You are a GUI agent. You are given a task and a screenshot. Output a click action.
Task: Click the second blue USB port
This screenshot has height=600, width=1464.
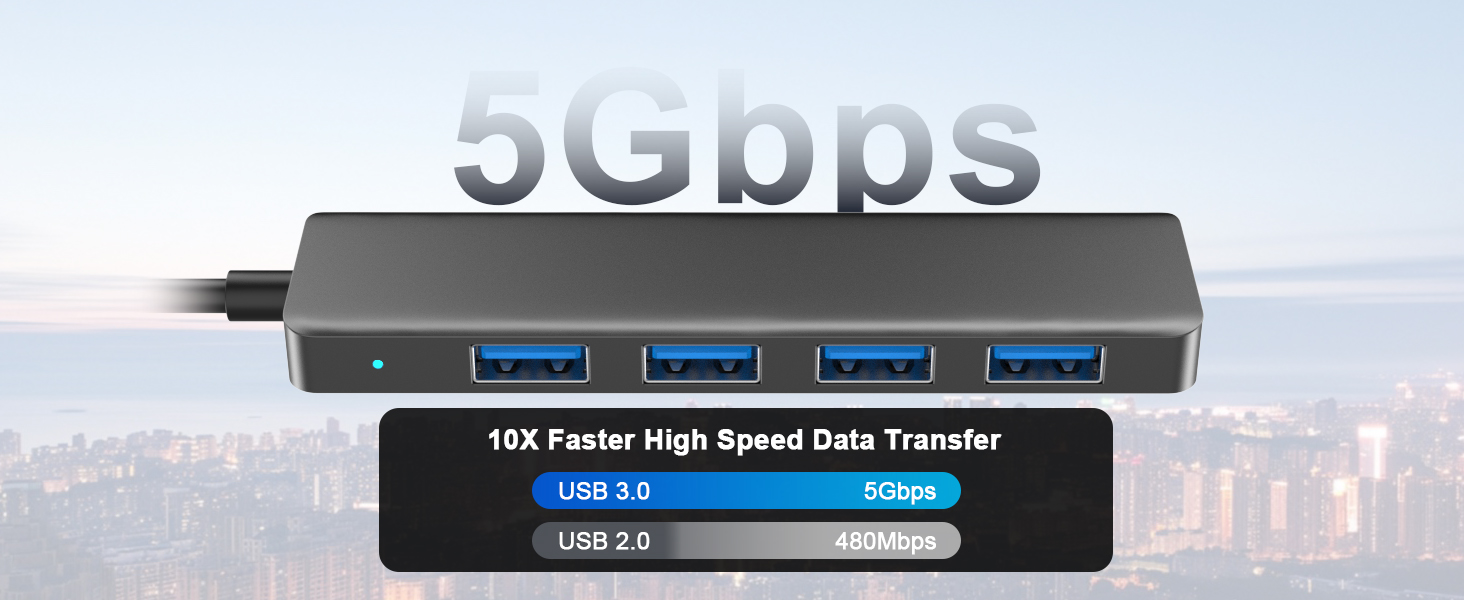click(702, 363)
